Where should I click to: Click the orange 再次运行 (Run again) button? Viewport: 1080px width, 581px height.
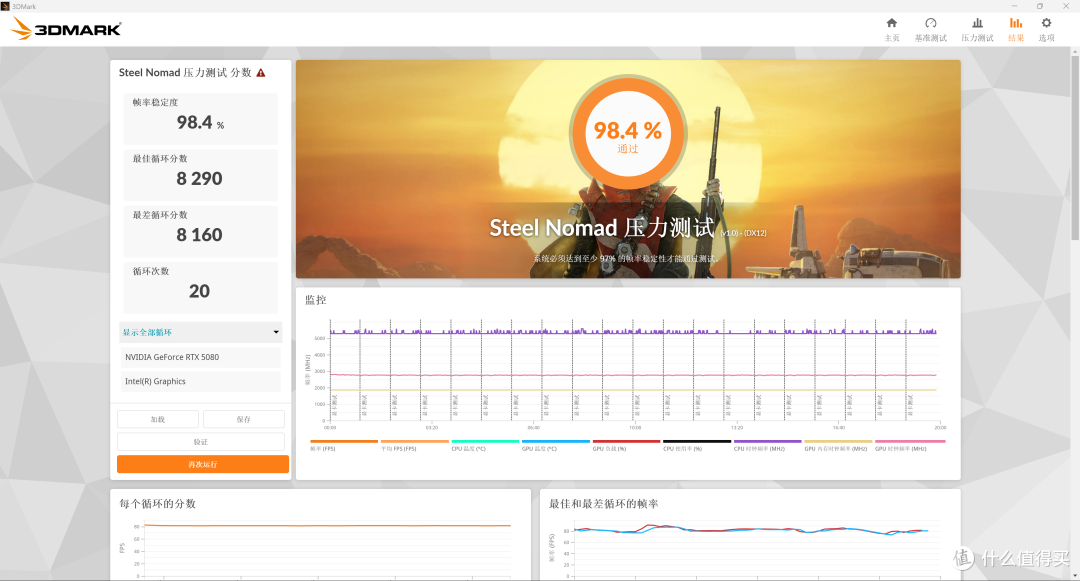202,465
